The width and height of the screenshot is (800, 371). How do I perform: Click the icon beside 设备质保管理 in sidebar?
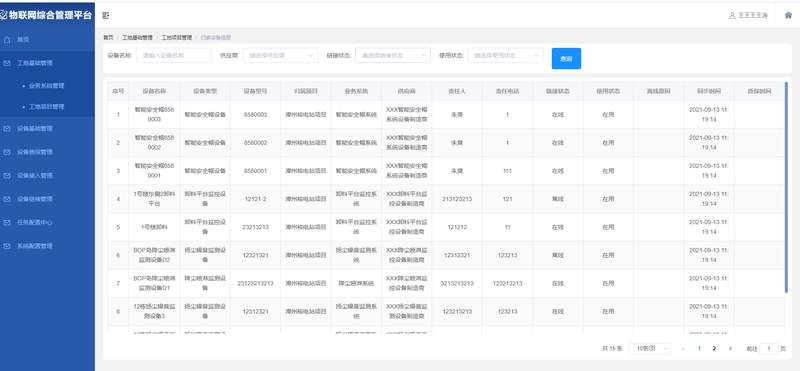pyautogui.click(x=7, y=152)
